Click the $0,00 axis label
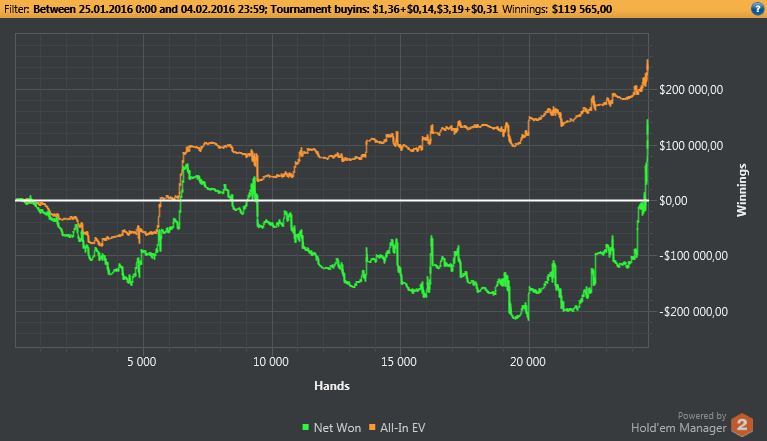The image size is (767, 441). pyautogui.click(x=673, y=200)
